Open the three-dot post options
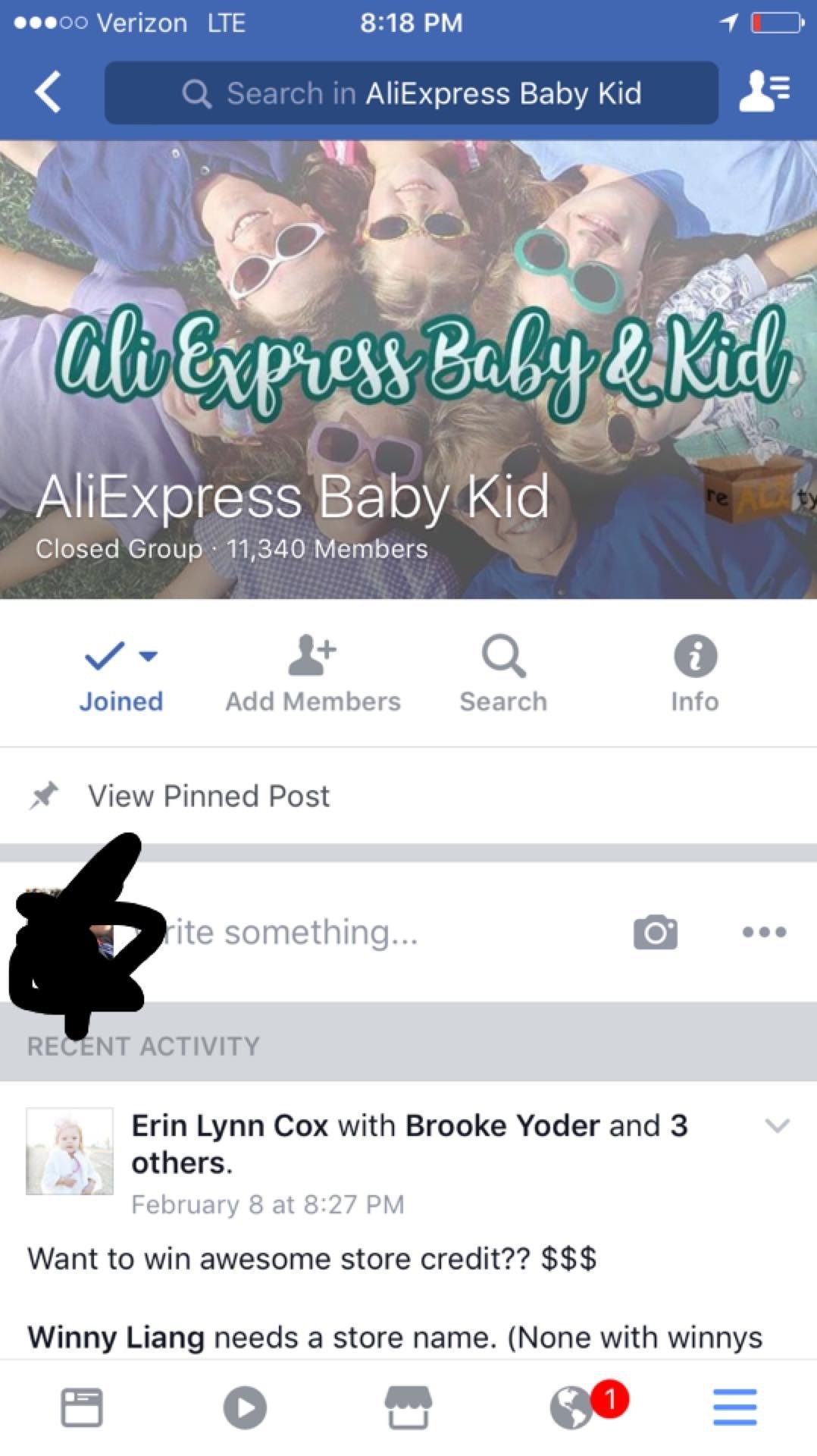The height and width of the screenshot is (1456, 817). tap(764, 932)
